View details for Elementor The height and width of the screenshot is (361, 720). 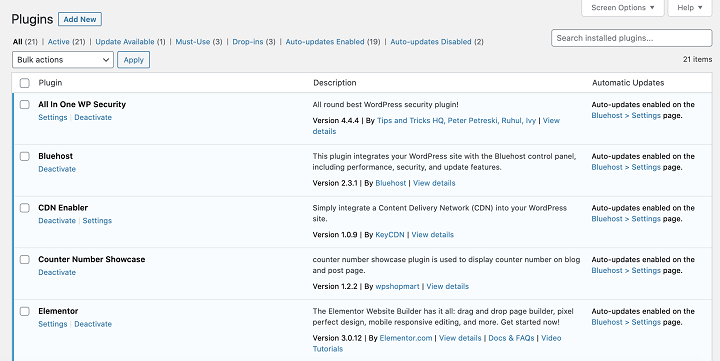click(x=460, y=338)
